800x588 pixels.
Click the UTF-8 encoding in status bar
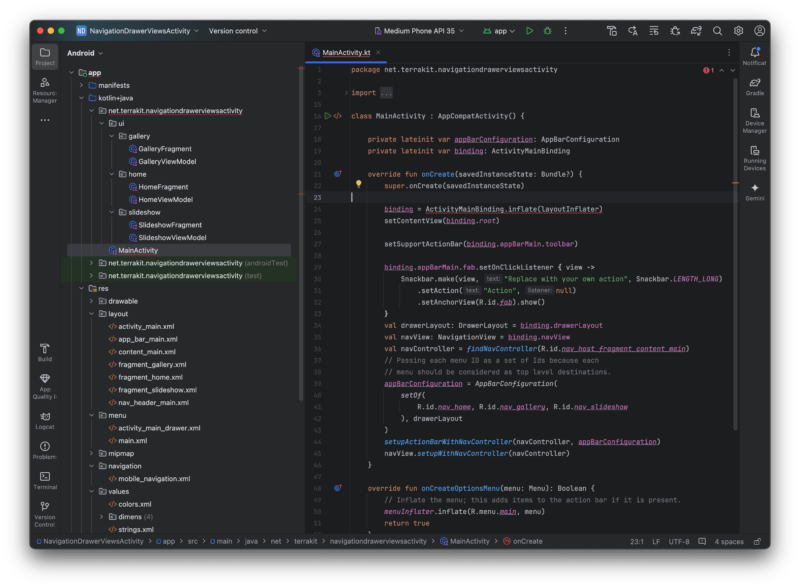679,541
